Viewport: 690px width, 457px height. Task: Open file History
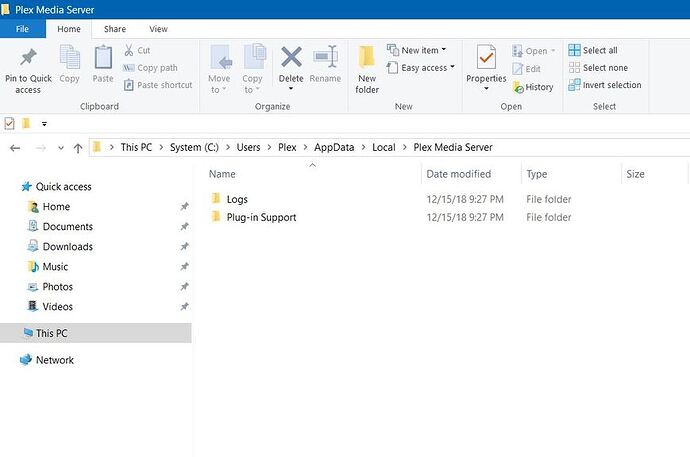pos(533,87)
